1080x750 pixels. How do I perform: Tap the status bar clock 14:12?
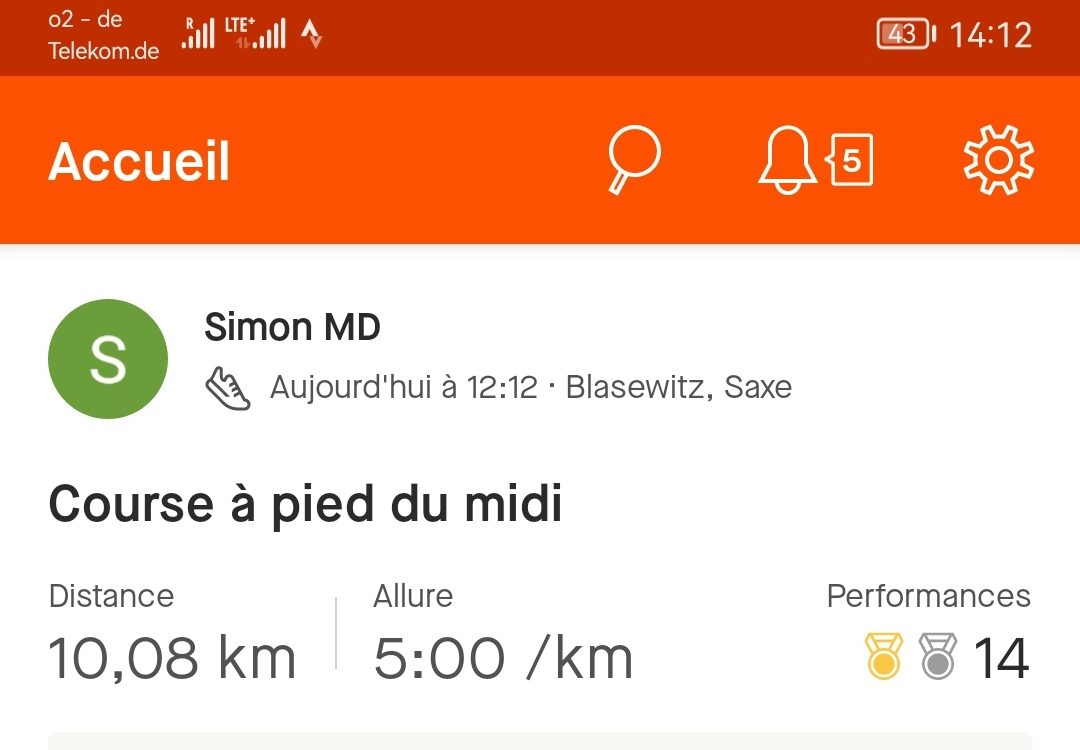click(x=991, y=34)
